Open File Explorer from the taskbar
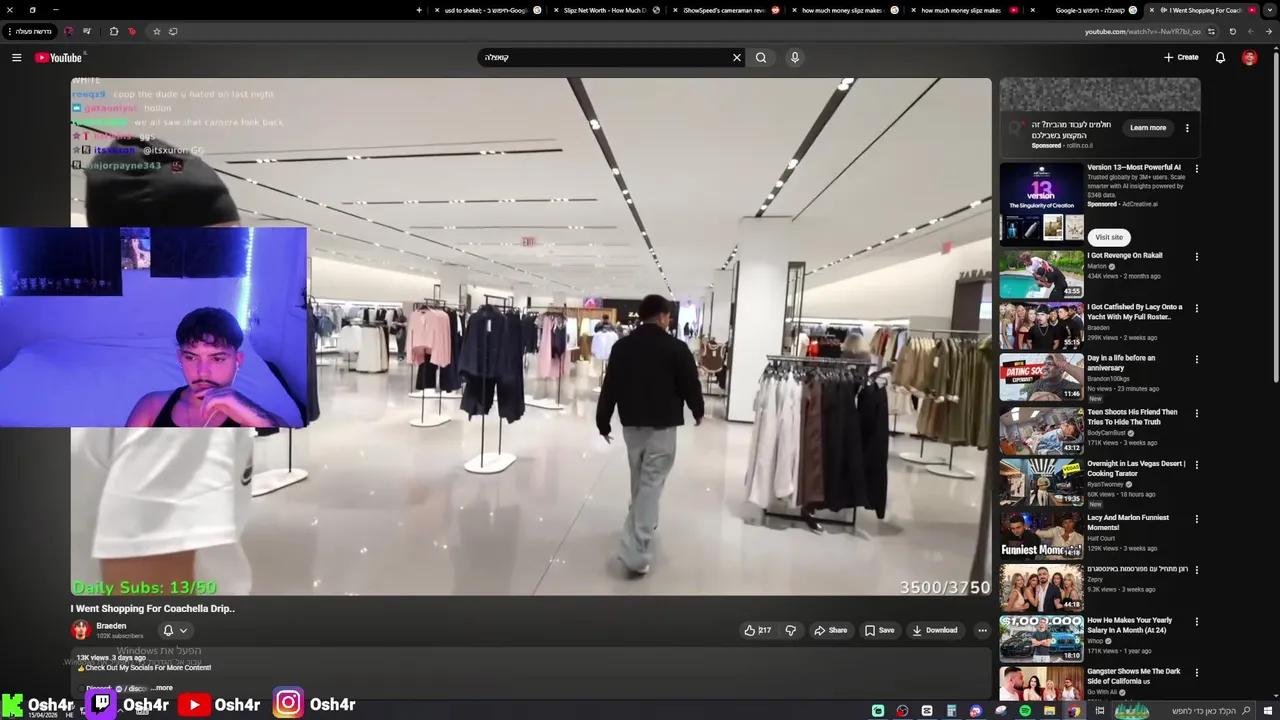The image size is (1280, 720). pyautogui.click(x=1050, y=710)
